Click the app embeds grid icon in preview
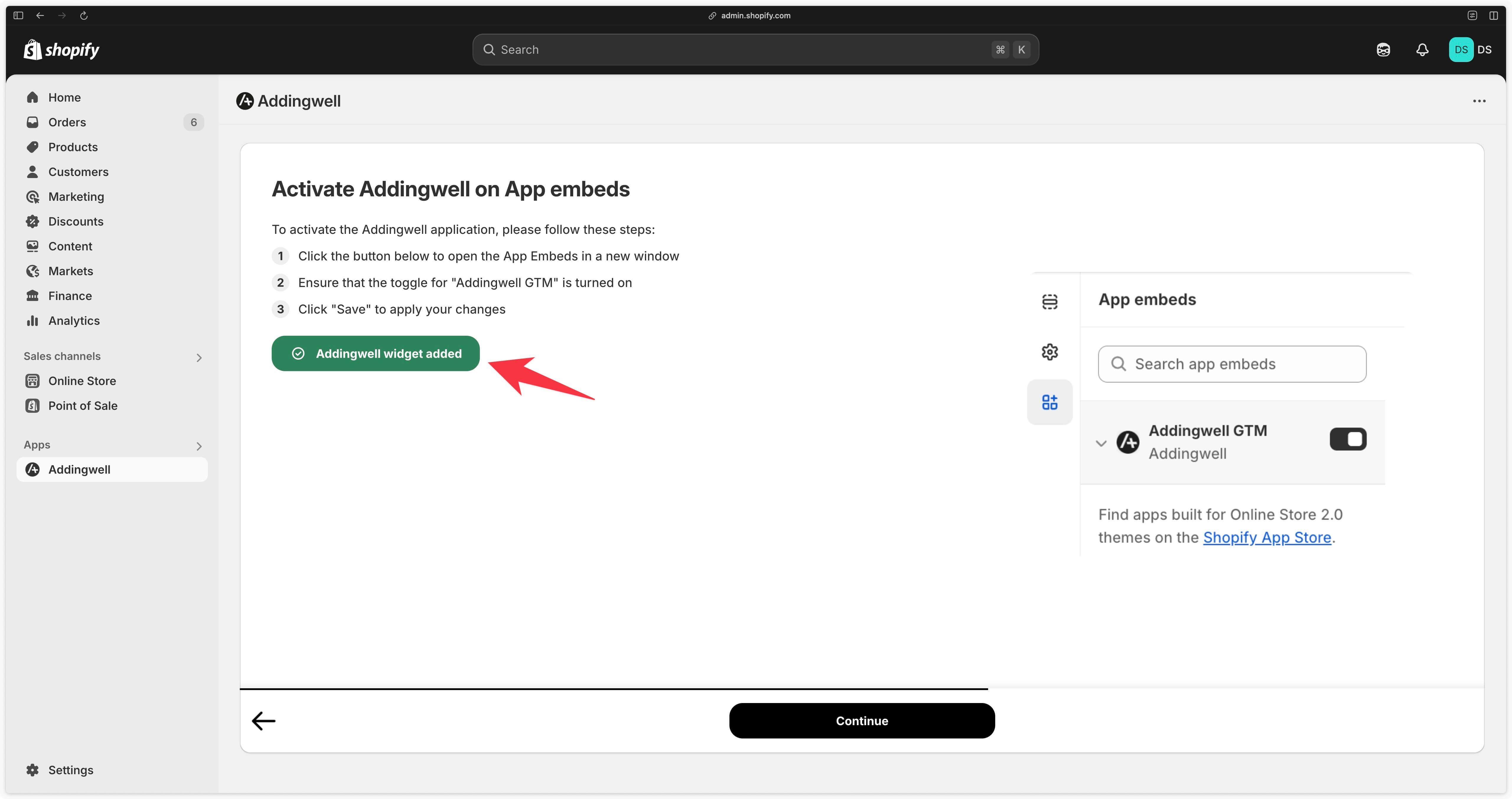Screen dimensions: 1512x799 point(1050,402)
